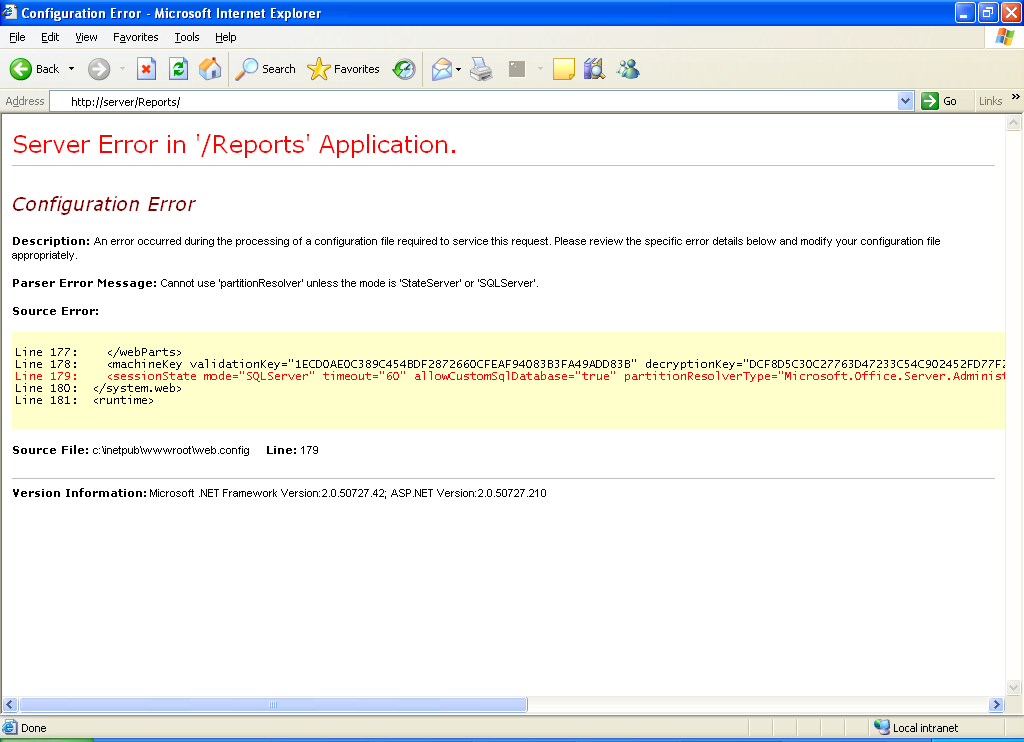Image resolution: width=1024 pixels, height=742 pixels.
Task: Click the 'Parser Error Message:' label
Action: [x=84, y=283]
